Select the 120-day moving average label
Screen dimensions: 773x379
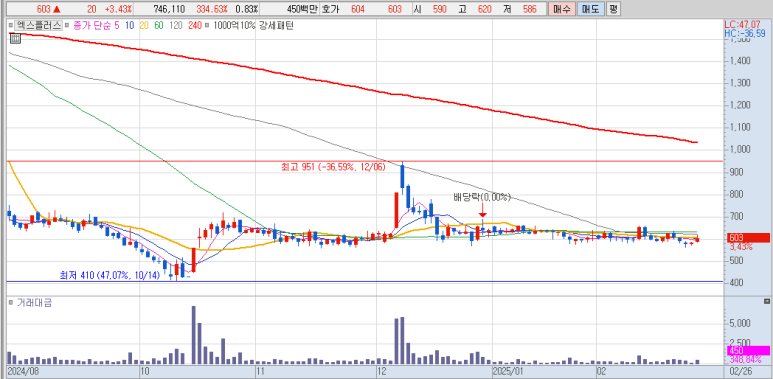(176, 26)
